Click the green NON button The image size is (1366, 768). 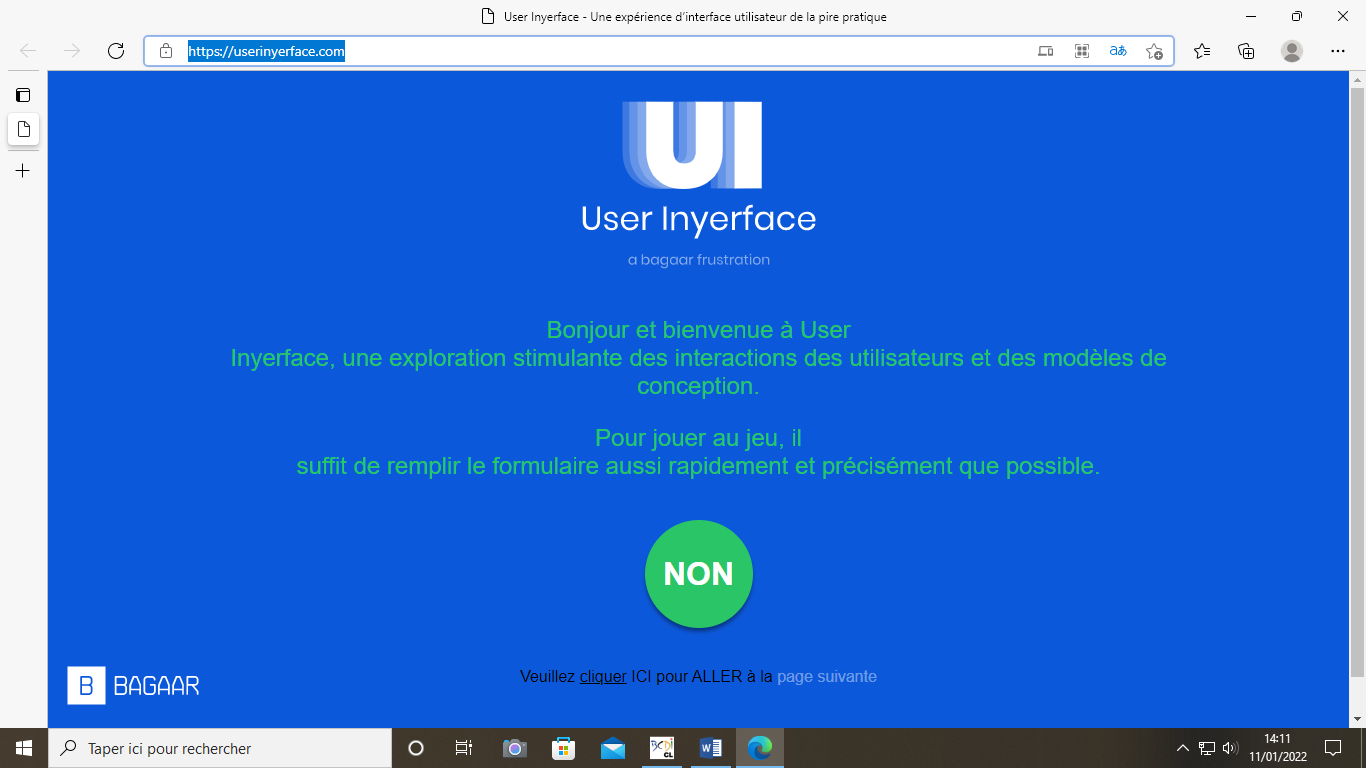tap(699, 574)
